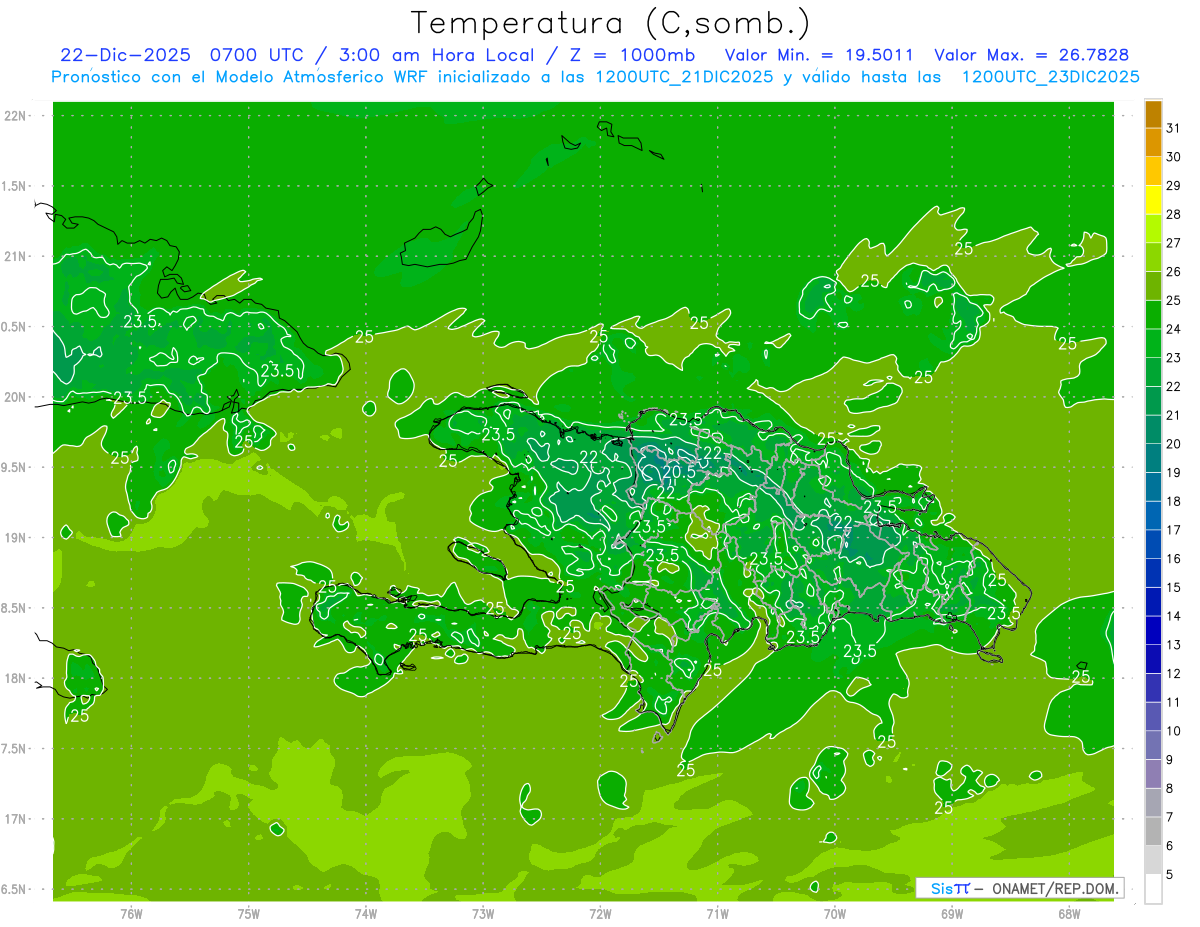The height and width of the screenshot is (927, 1200).
Task: Click the 16 label on the color scale
Action: 1174,559
